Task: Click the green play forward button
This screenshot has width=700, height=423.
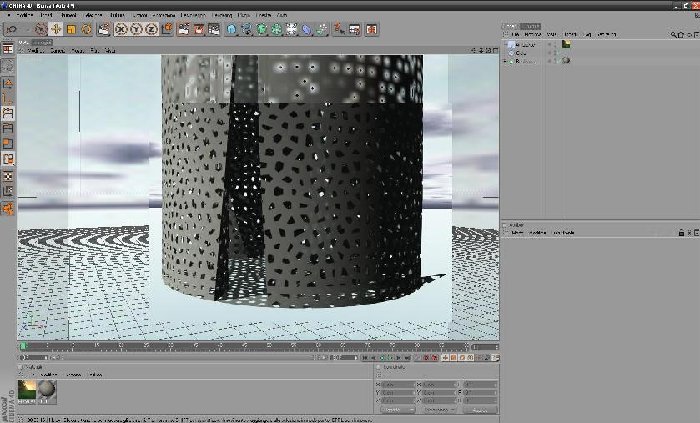Action: pyautogui.click(x=390, y=358)
